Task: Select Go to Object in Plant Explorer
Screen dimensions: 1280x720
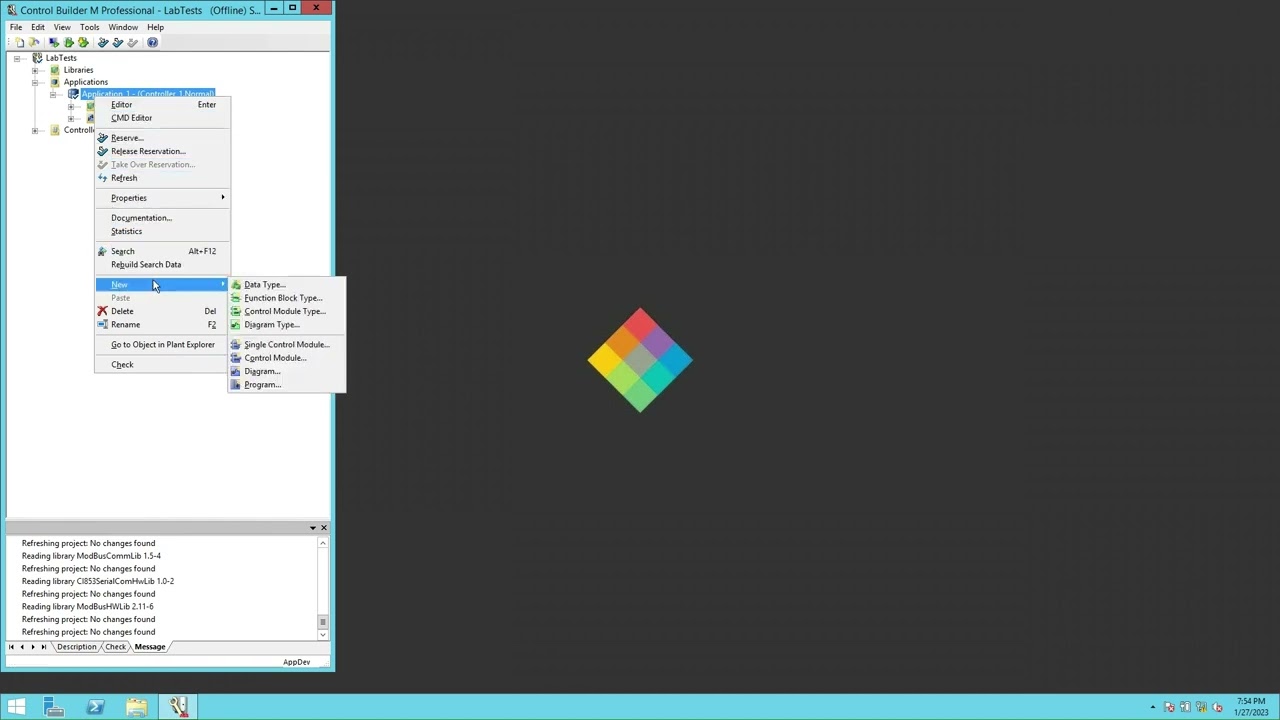Action: (x=163, y=345)
